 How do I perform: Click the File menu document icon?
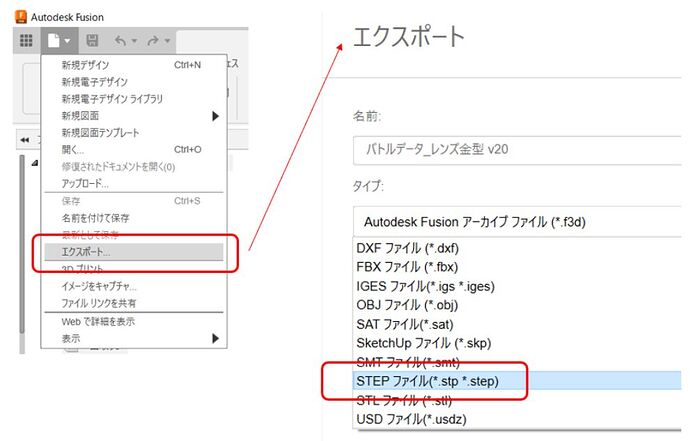tap(54, 40)
